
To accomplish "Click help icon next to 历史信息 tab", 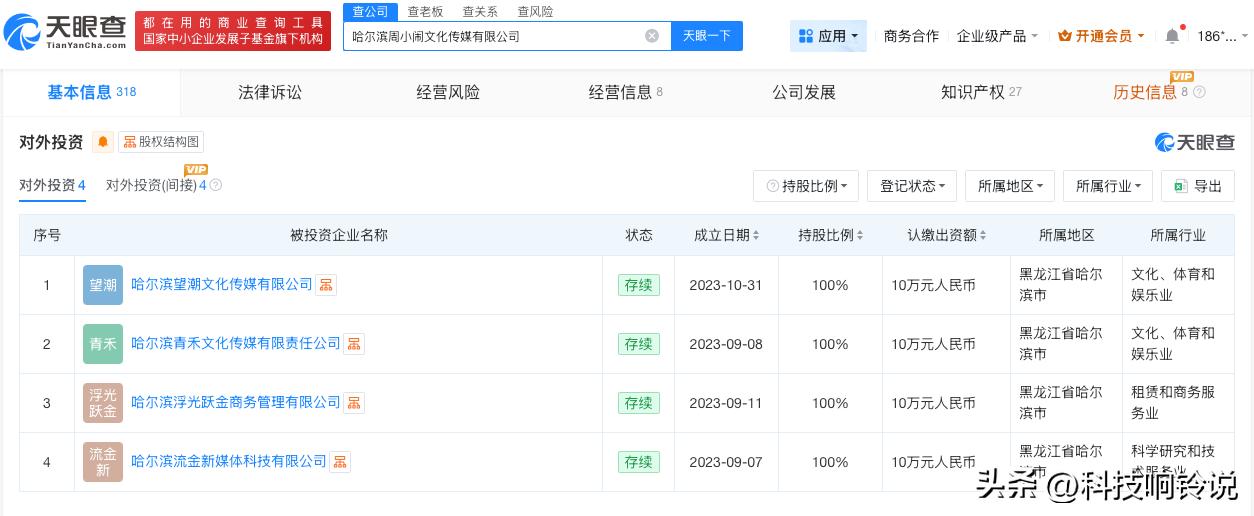I will (x=1199, y=92).
